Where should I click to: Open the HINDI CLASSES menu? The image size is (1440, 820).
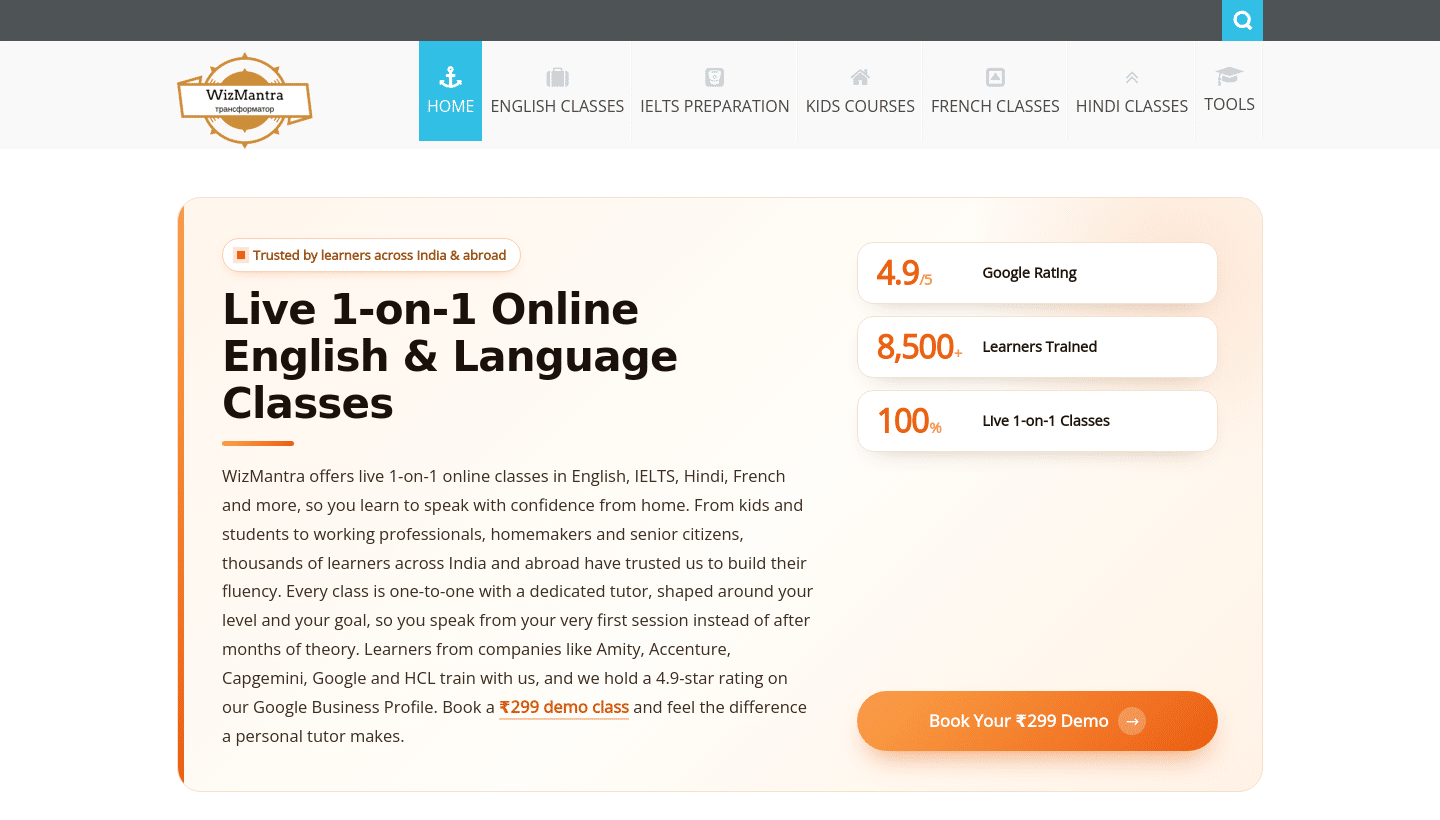[x=1132, y=91]
